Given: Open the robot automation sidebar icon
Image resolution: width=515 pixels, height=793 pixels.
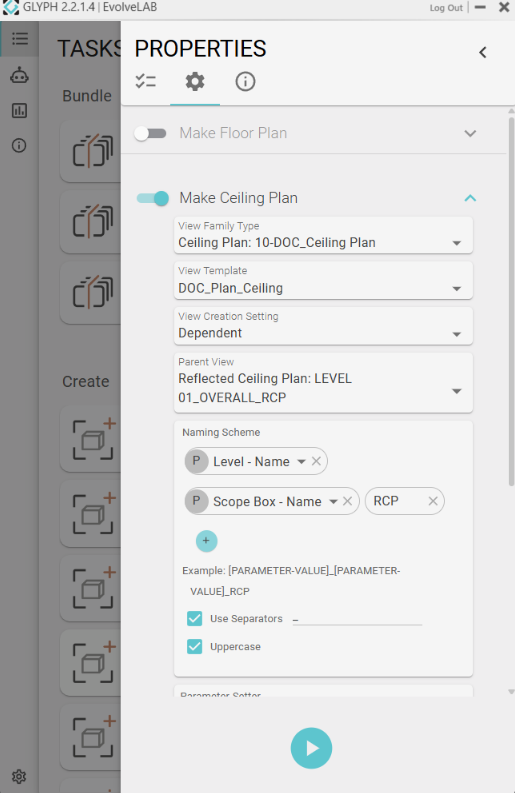Looking at the screenshot, I should pos(19,75).
